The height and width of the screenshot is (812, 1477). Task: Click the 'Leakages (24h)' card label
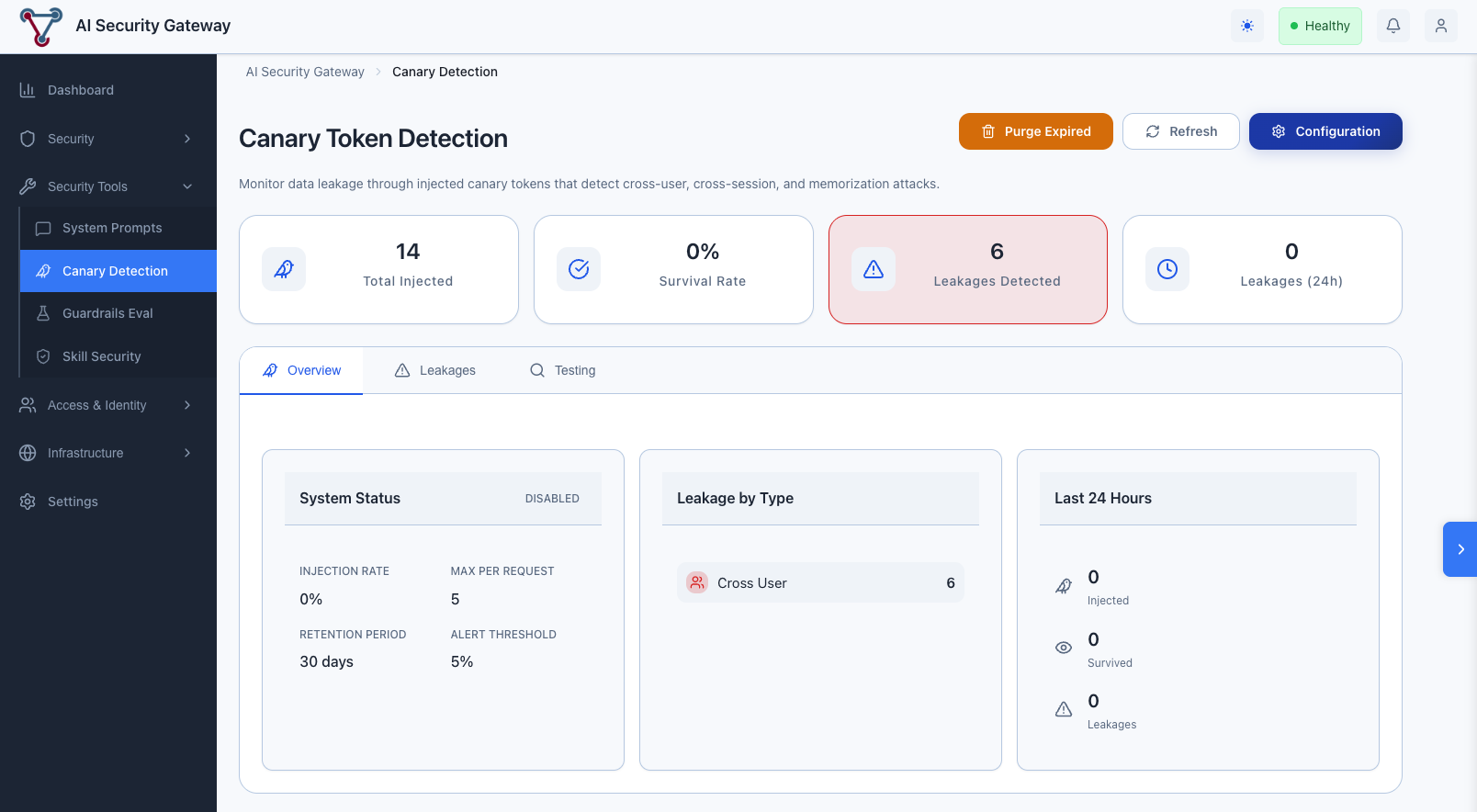(1291, 281)
